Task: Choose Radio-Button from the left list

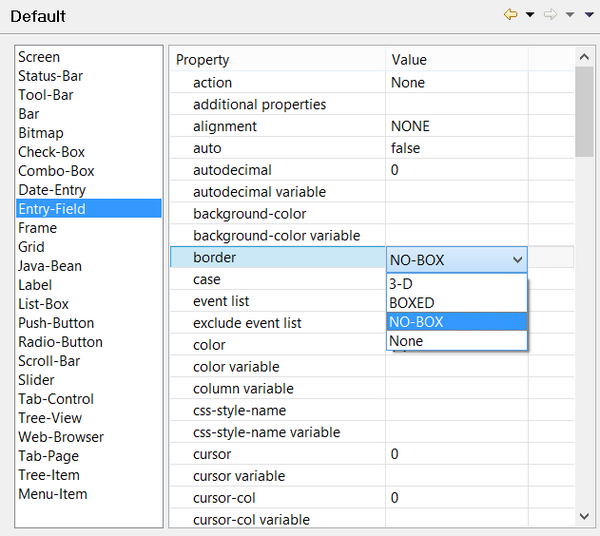Action: 60,342
